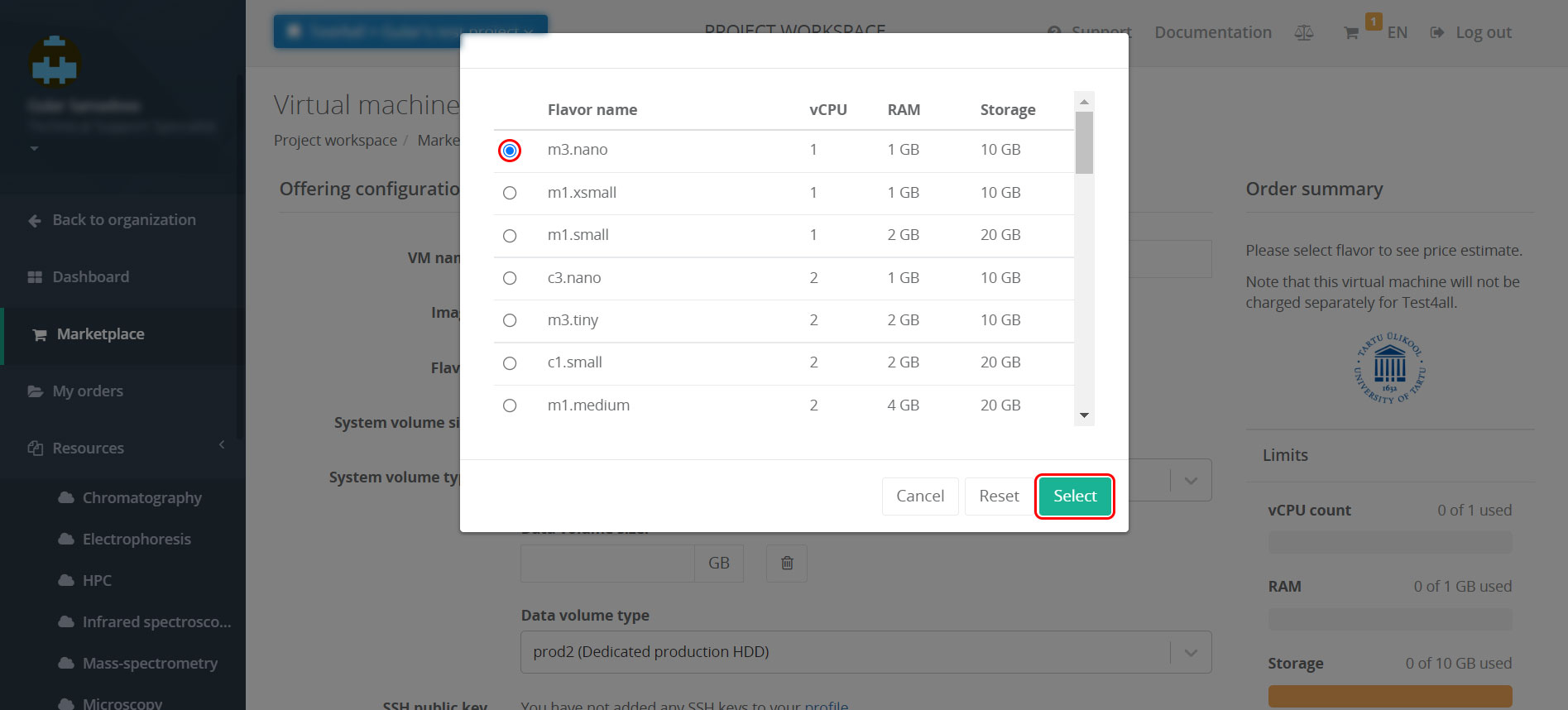Click the Storage usage progress bar
This screenshot has height=710, width=1568.
pyautogui.click(x=1390, y=696)
